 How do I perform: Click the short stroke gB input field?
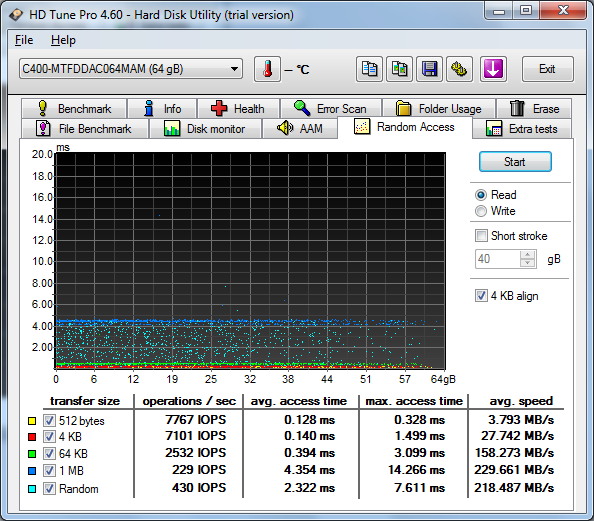tap(498, 259)
